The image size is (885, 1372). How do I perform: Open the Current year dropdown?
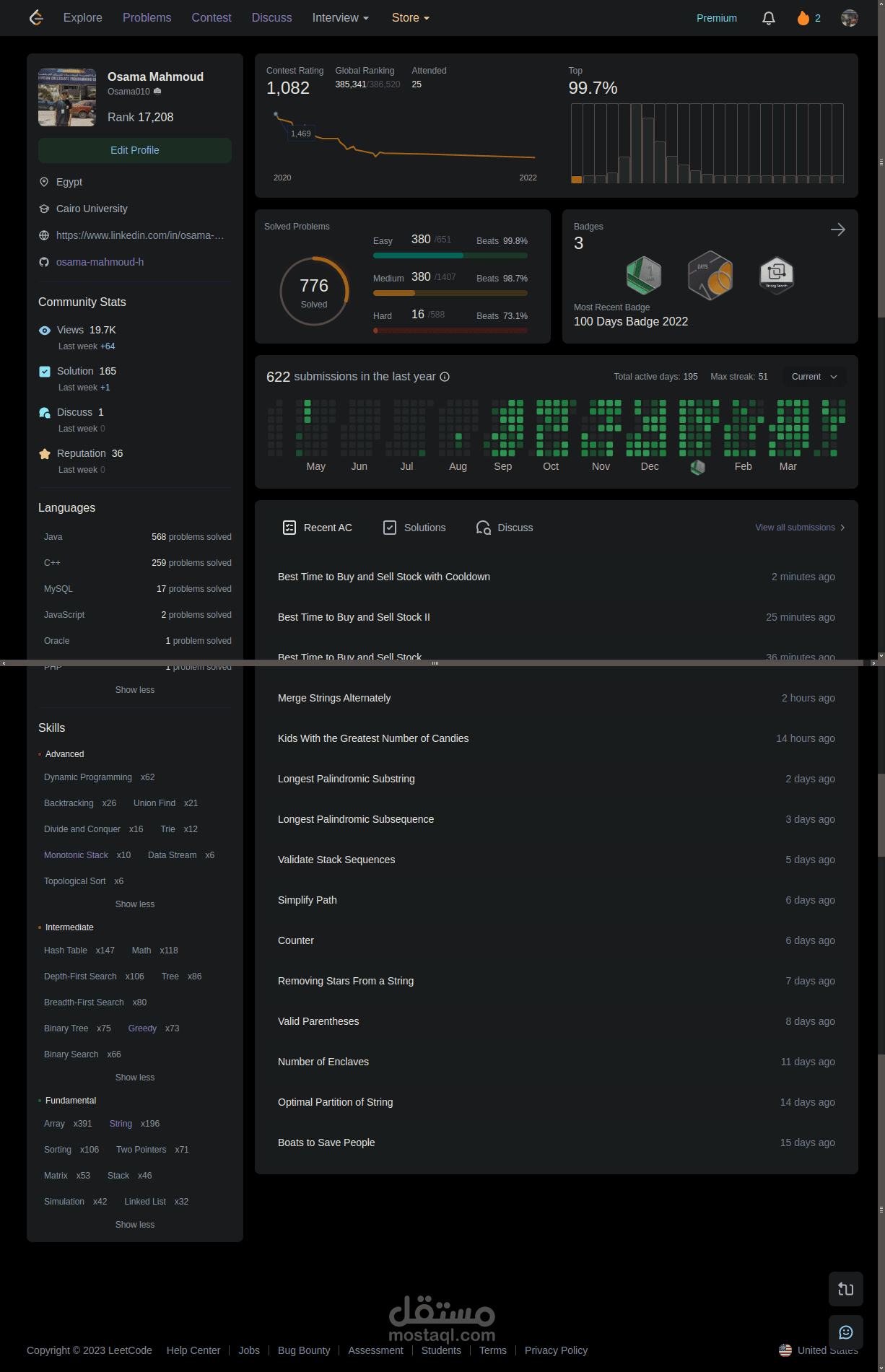coord(815,377)
